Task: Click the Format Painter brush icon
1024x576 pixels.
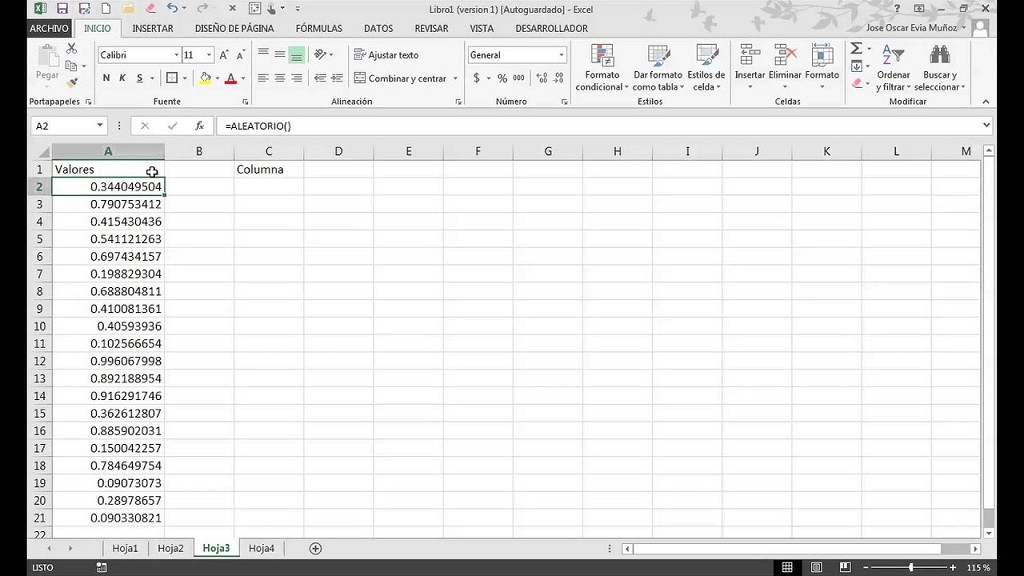Action: click(71, 82)
